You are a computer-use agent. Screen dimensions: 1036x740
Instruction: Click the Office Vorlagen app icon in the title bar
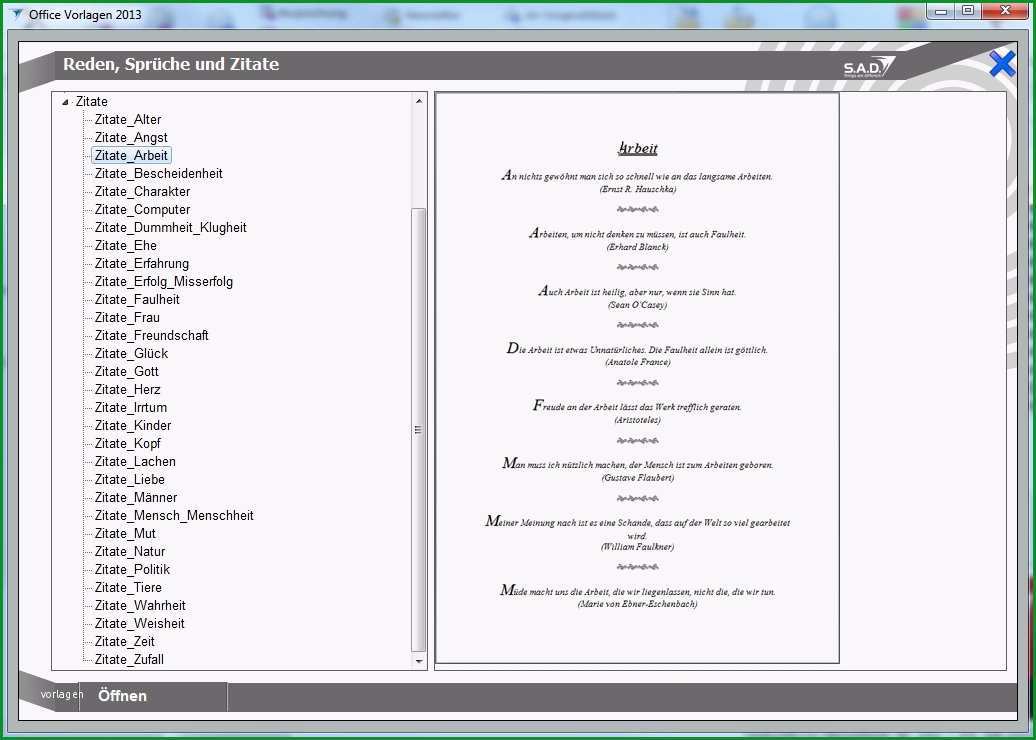(x=15, y=14)
